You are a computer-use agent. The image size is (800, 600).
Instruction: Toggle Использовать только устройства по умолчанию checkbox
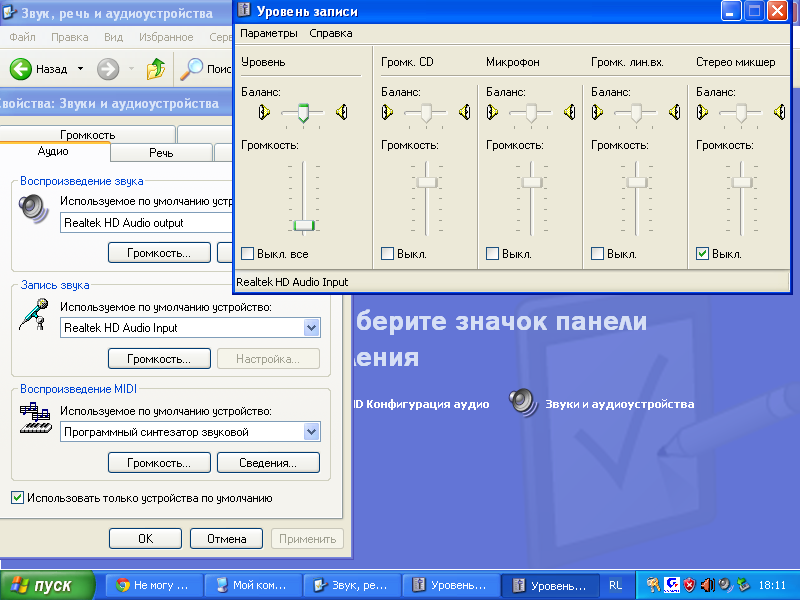pos(17,497)
